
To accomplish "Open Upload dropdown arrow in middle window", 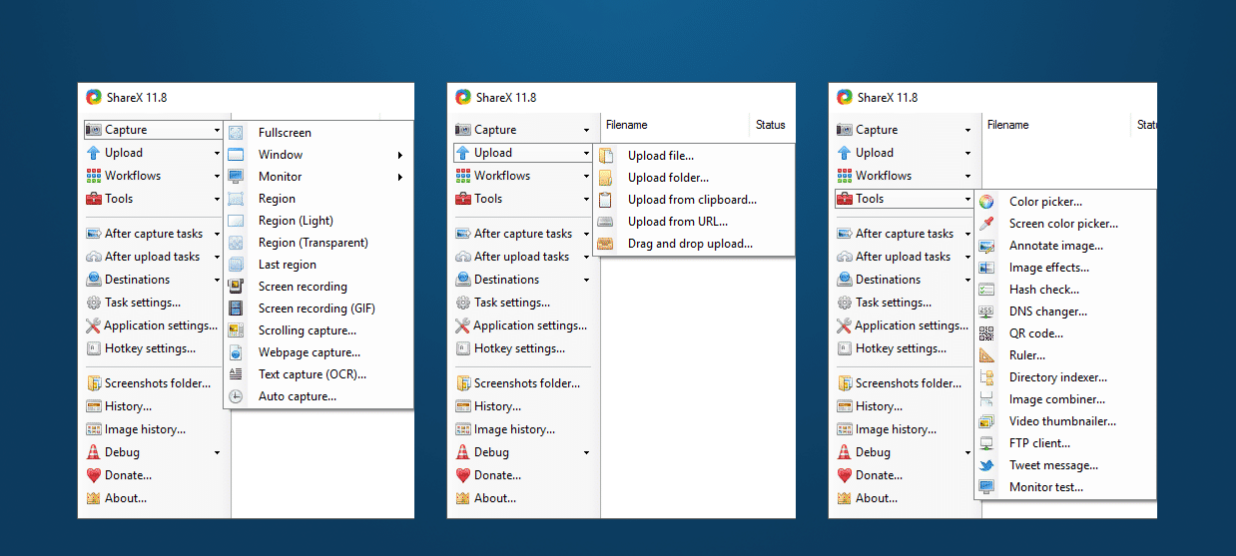I will point(586,154).
